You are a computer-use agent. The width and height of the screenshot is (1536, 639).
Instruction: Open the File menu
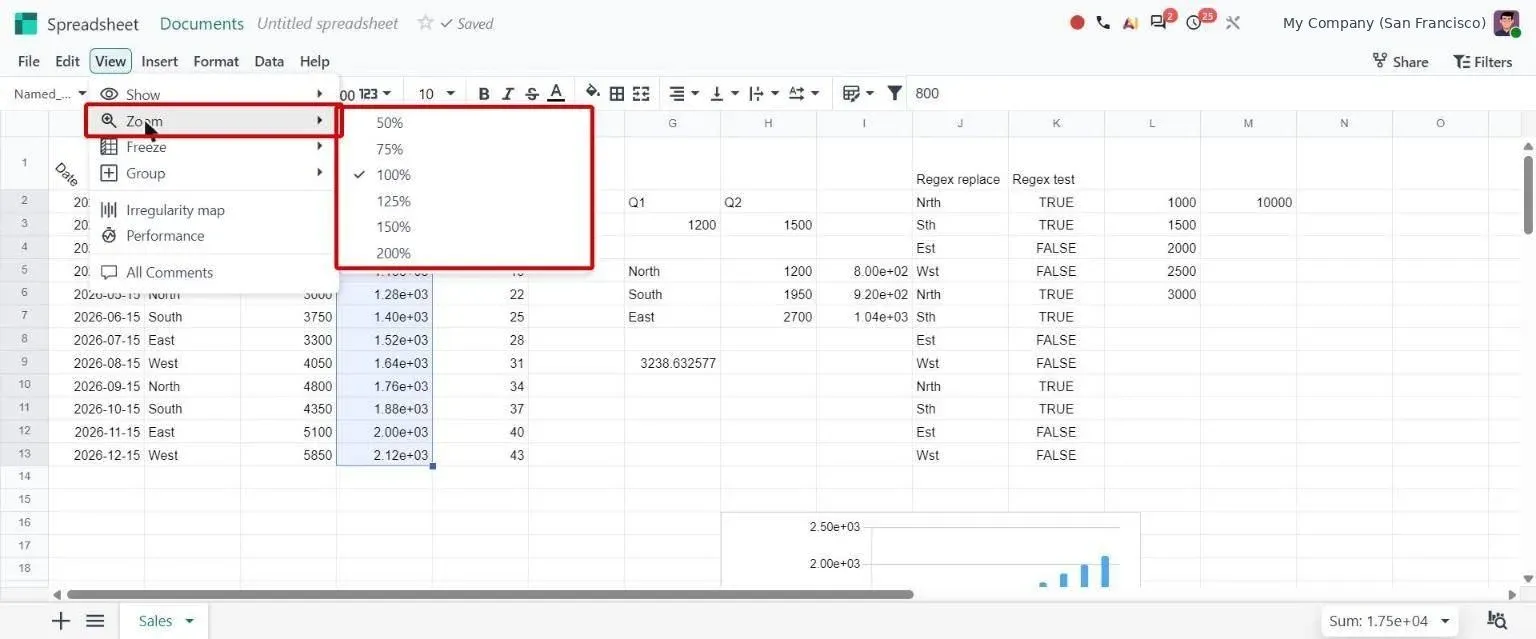tap(29, 61)
